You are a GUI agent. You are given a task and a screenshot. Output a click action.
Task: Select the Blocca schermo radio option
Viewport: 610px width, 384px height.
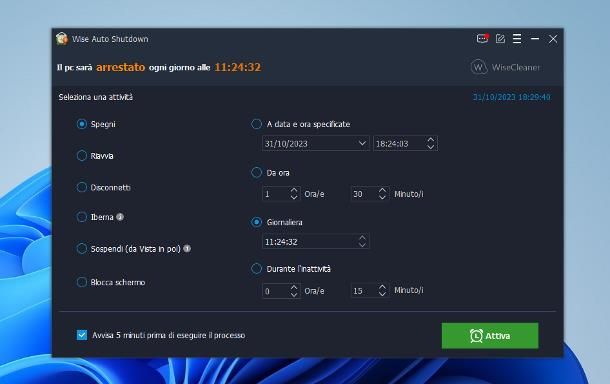(82, 282)
